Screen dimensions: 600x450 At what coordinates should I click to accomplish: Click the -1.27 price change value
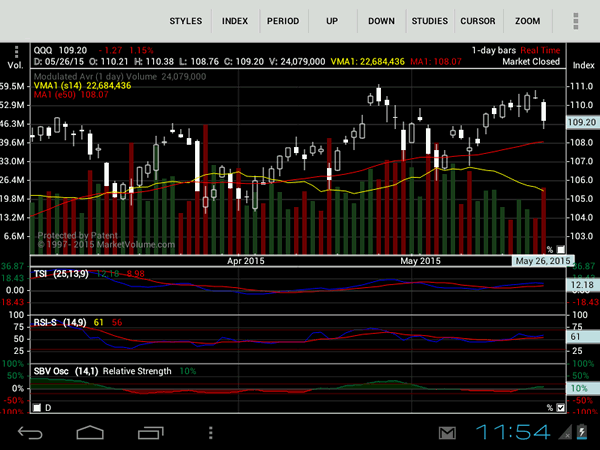click(x=111, y=51)
